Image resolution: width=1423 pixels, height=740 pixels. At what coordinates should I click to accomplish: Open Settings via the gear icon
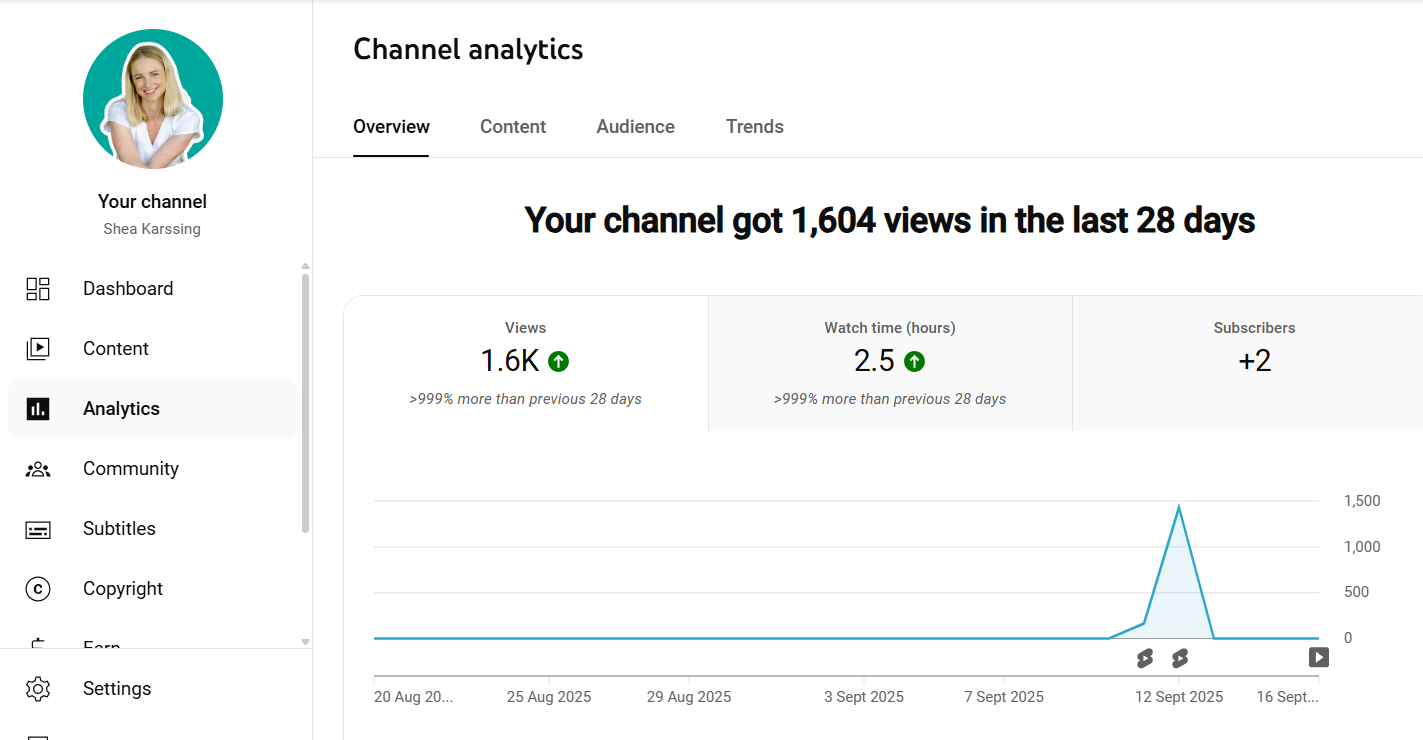38,688
